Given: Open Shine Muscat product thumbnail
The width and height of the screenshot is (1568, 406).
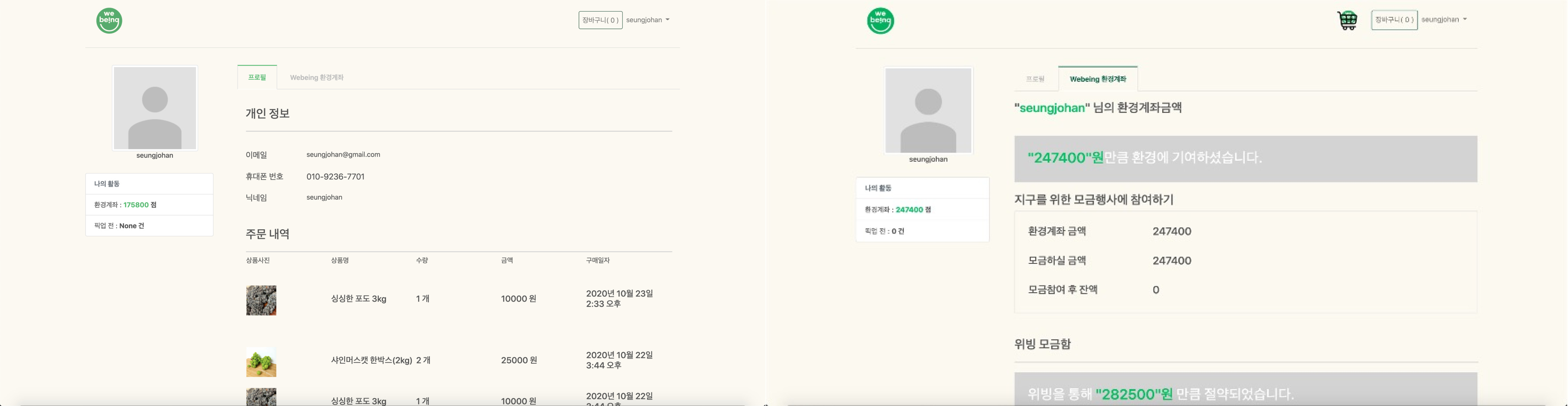Looking at the screenshot, I should click(261, 362).
